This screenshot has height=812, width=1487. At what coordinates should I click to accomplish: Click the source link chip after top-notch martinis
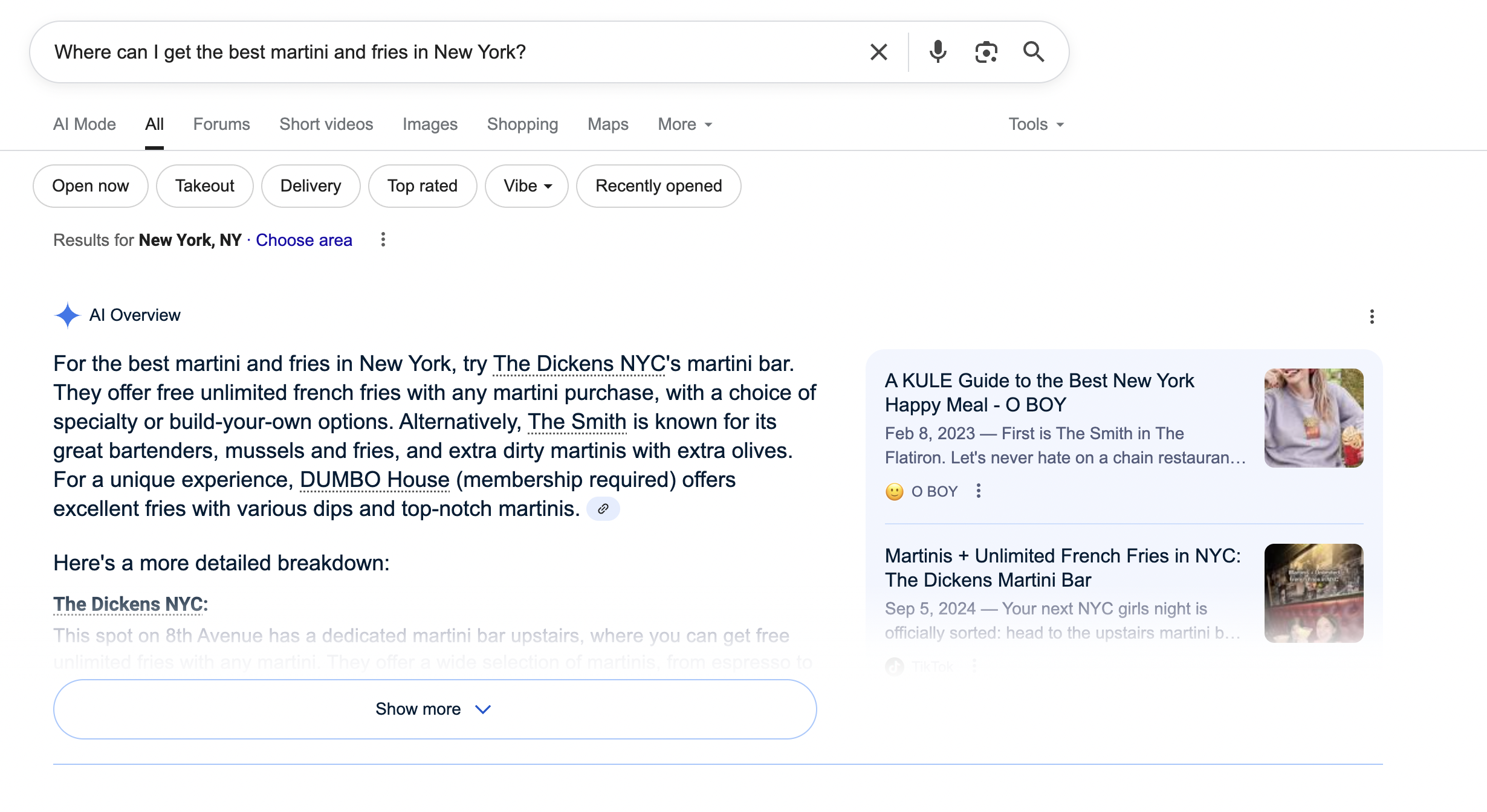[603, 509]
